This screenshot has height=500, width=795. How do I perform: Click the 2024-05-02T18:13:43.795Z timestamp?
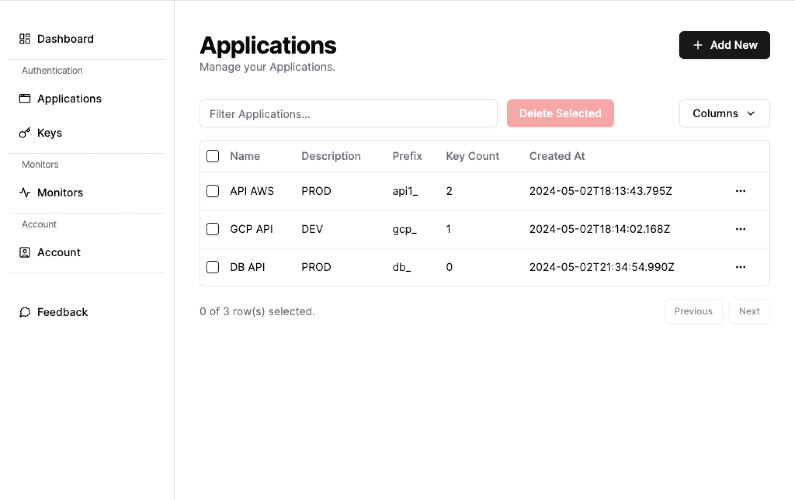click(x=601, y=191)
